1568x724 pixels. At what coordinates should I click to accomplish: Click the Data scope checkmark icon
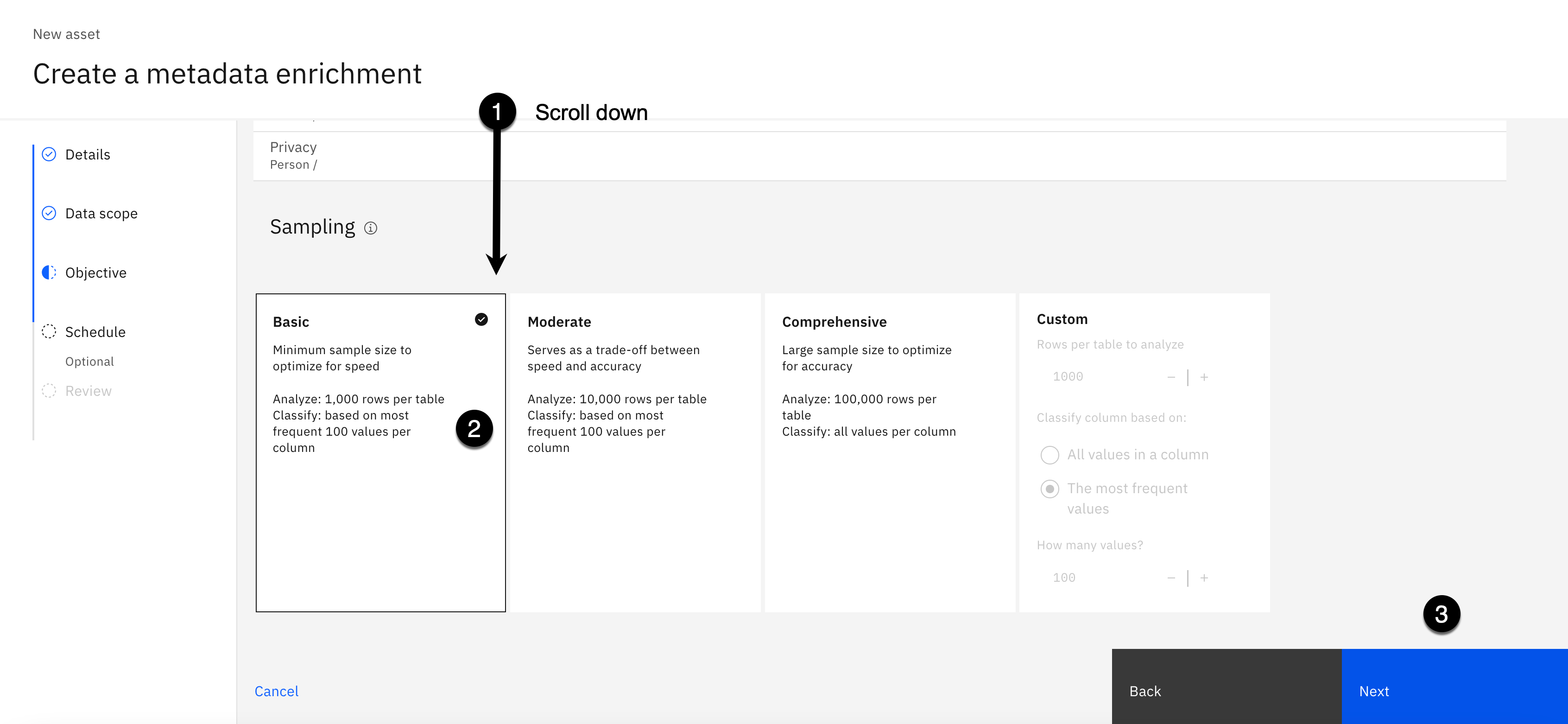pos(49,213)
